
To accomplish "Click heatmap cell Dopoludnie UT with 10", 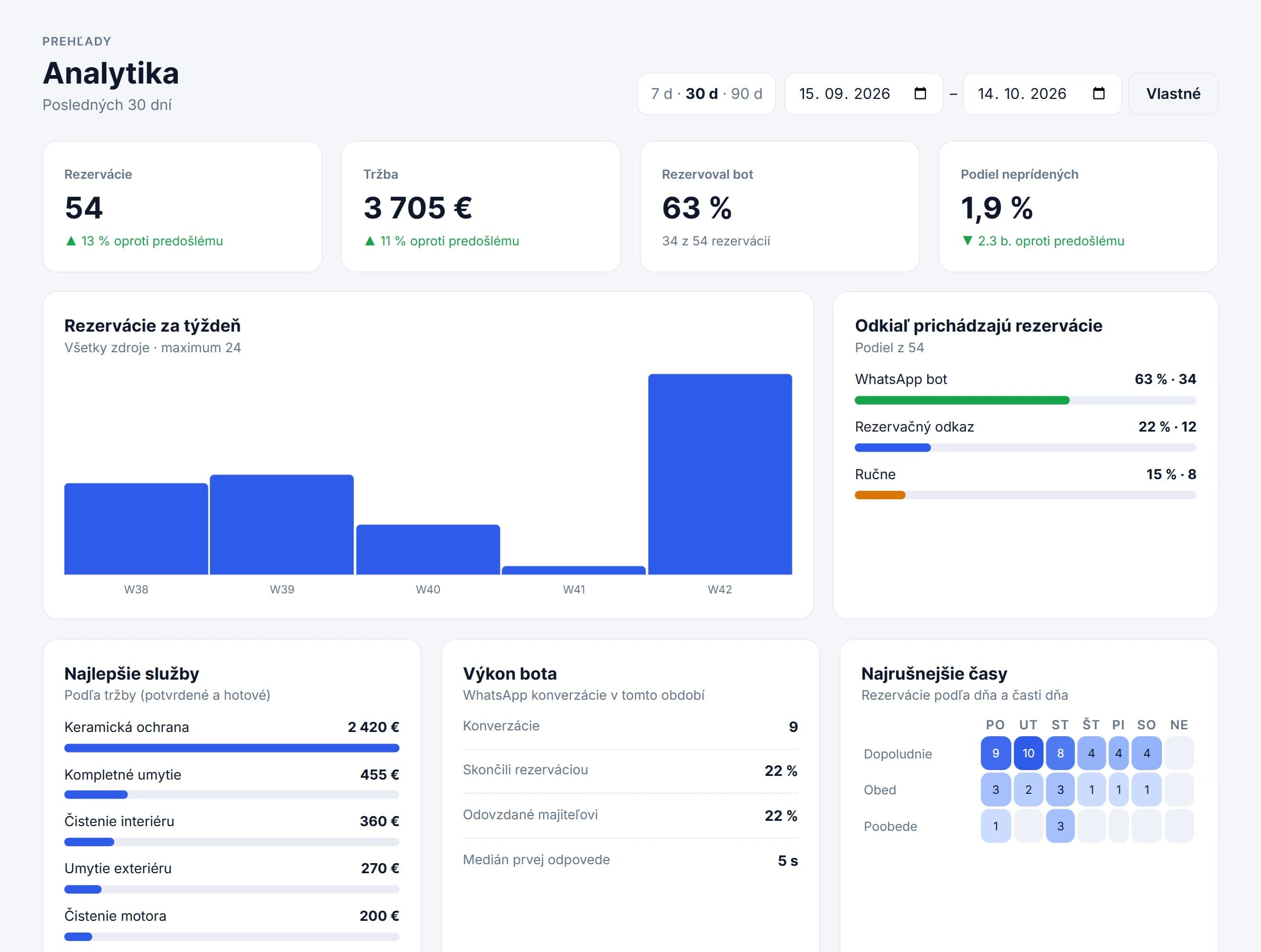I will pos(1028,753).
